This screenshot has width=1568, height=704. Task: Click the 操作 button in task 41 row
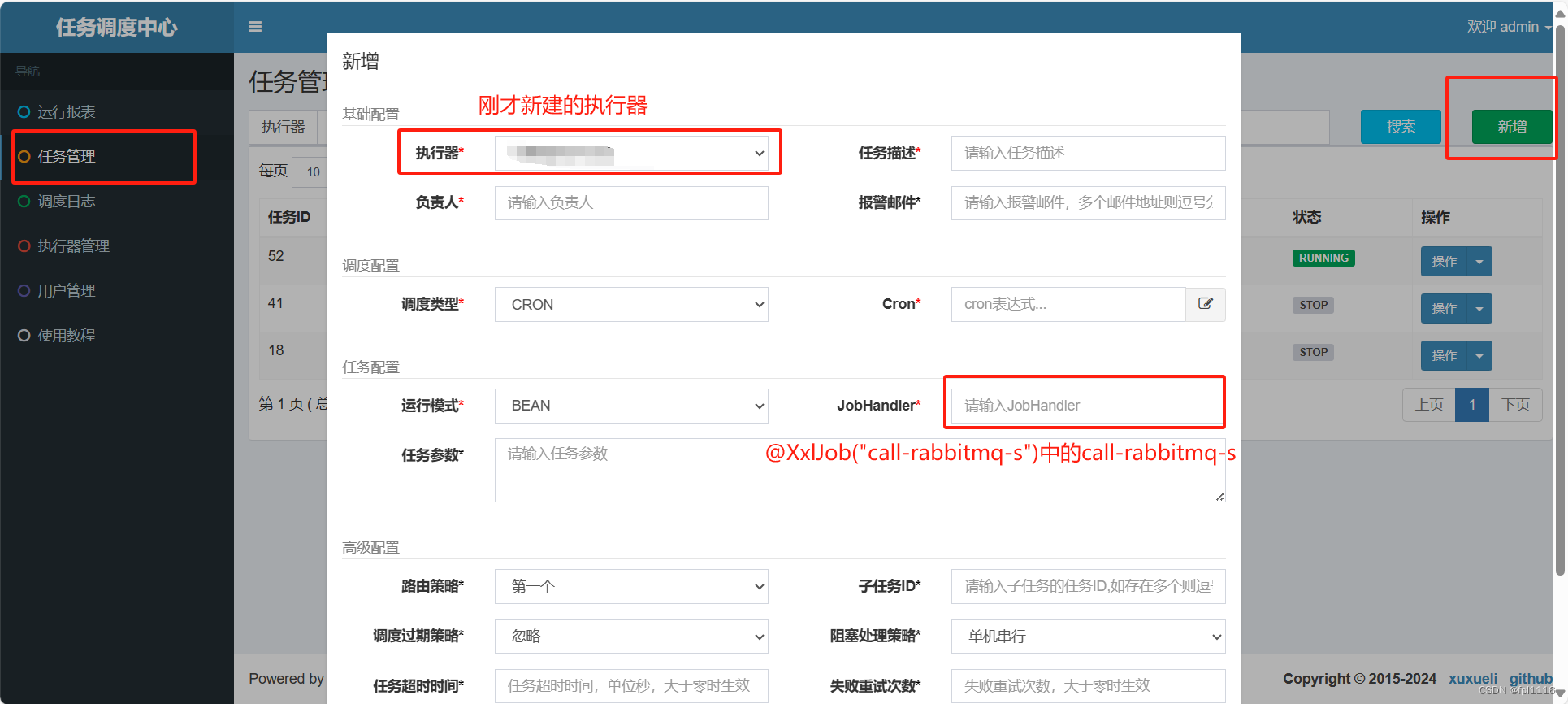(x=1444, y=309)
